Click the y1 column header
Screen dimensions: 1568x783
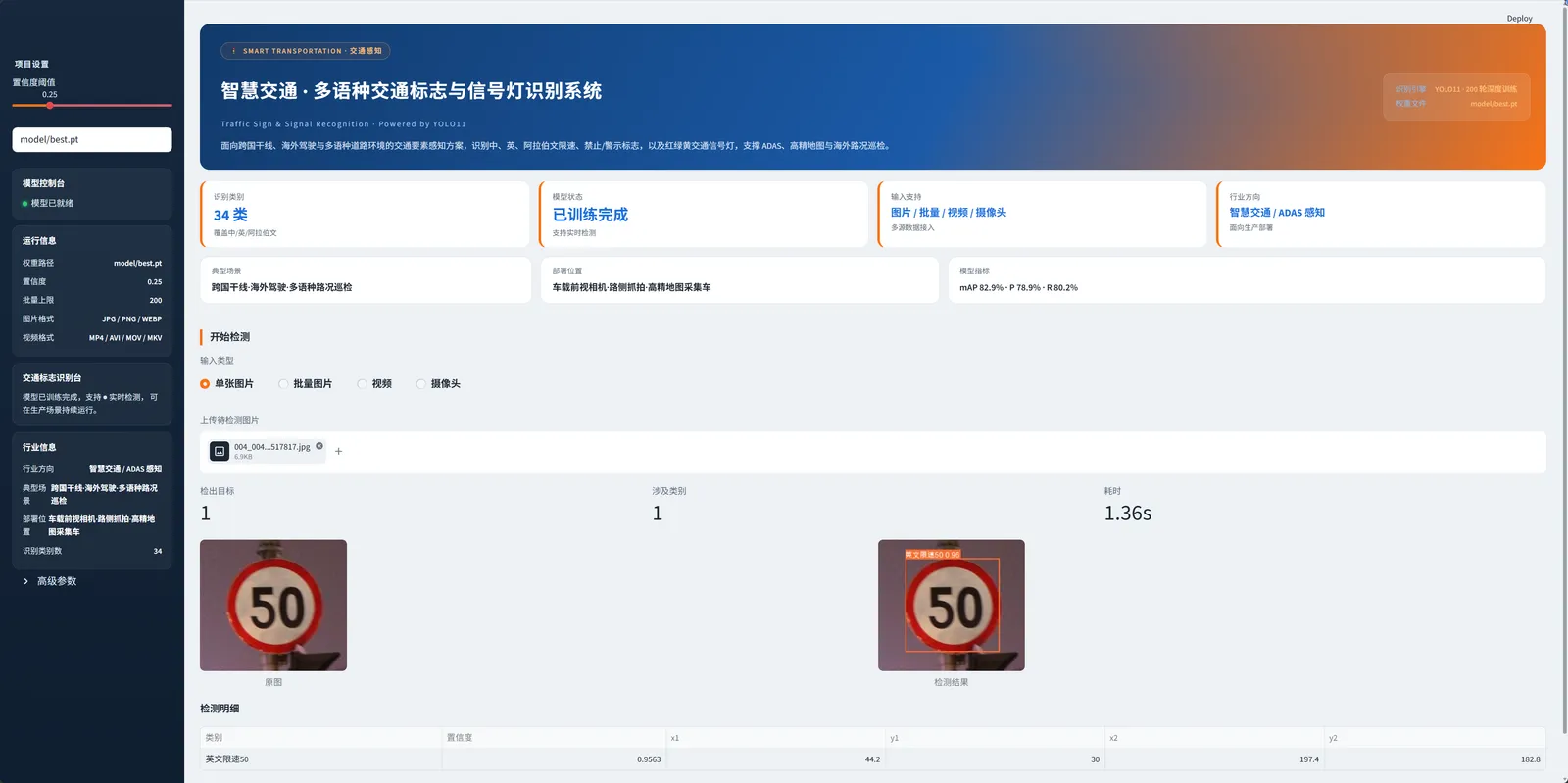[x=996, y=738]
